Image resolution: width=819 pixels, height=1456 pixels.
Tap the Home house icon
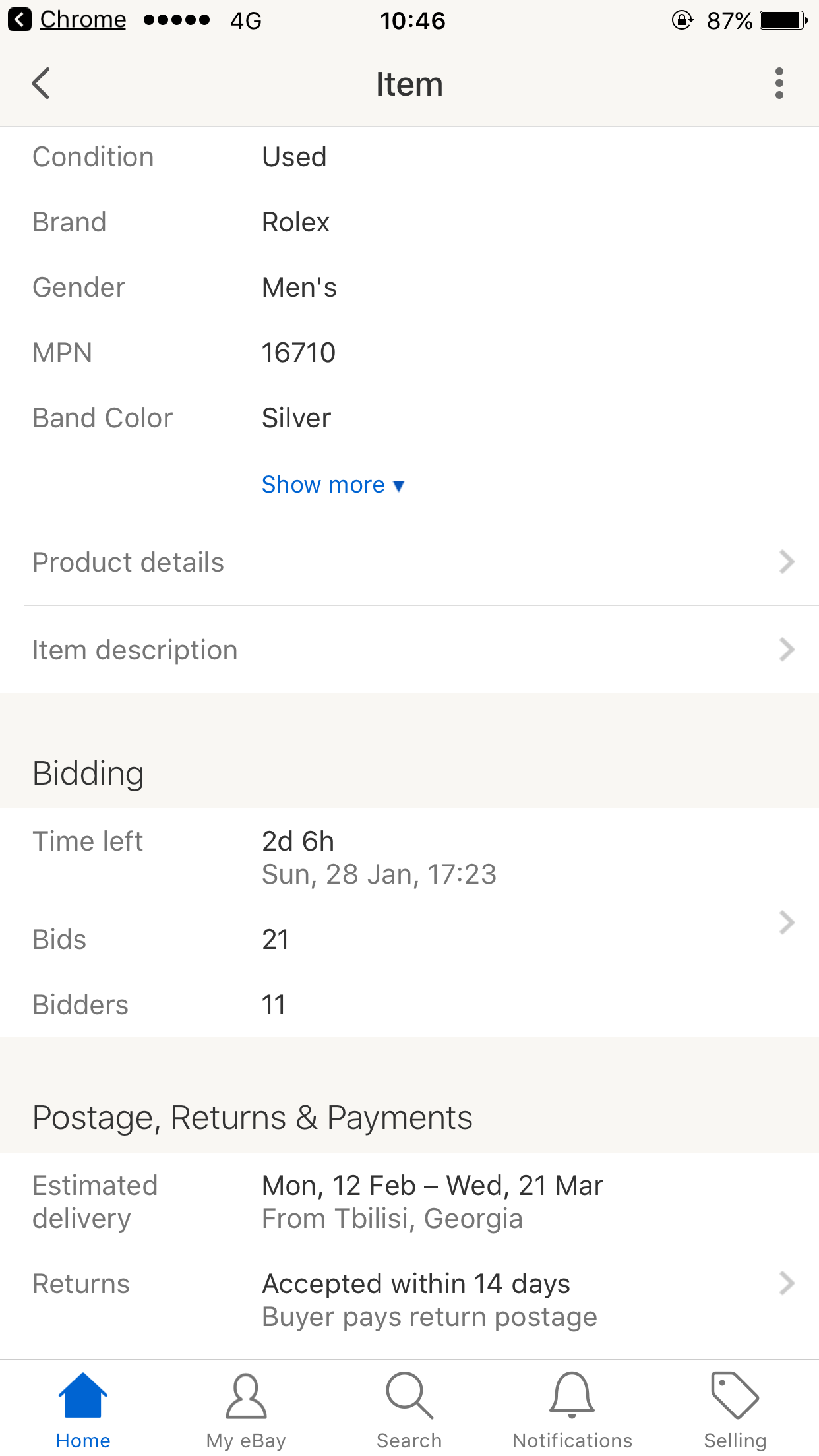pyautogui.click(x=82, y=1395)
